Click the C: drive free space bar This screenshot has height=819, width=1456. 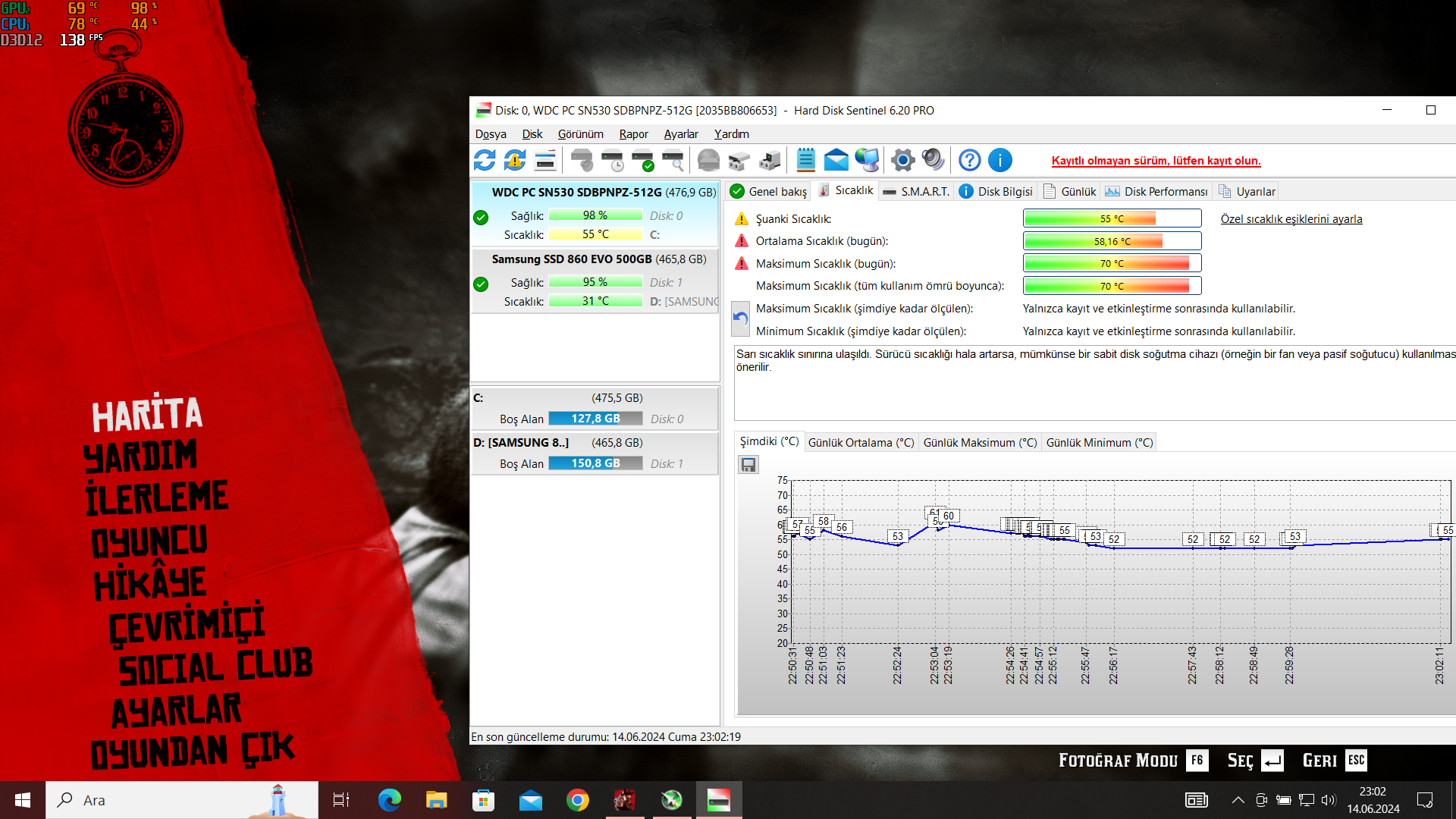point(595,419)
